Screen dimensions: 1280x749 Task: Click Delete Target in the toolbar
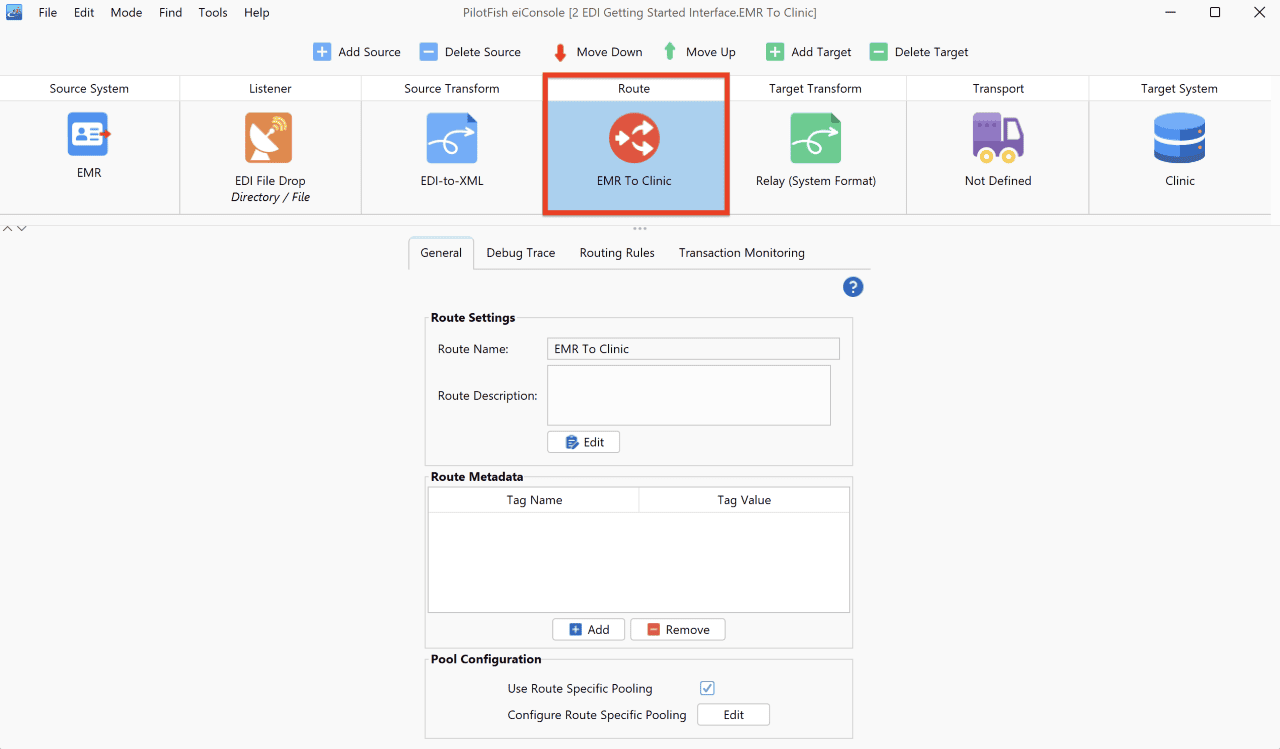pos(919,52)
